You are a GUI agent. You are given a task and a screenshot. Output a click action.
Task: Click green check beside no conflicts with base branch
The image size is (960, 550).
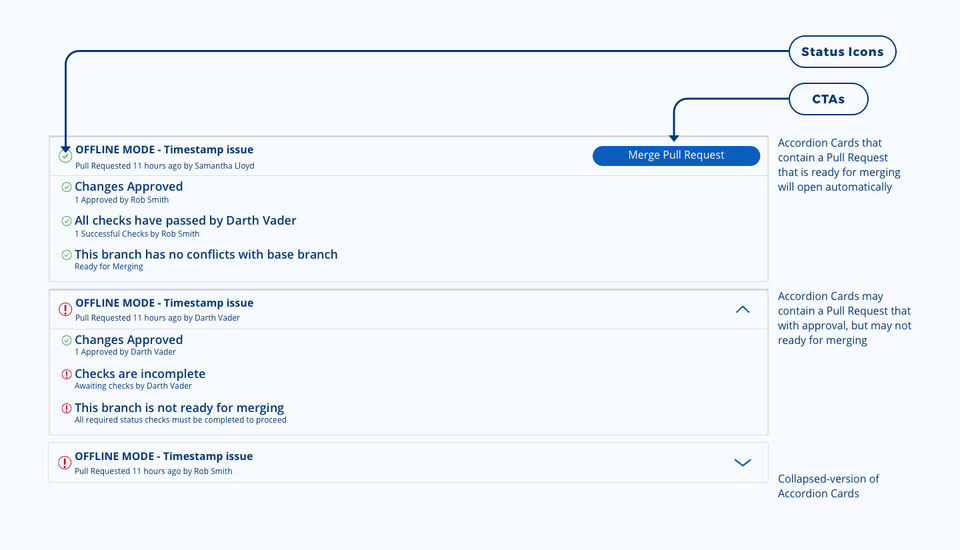[x=66, y=255]
